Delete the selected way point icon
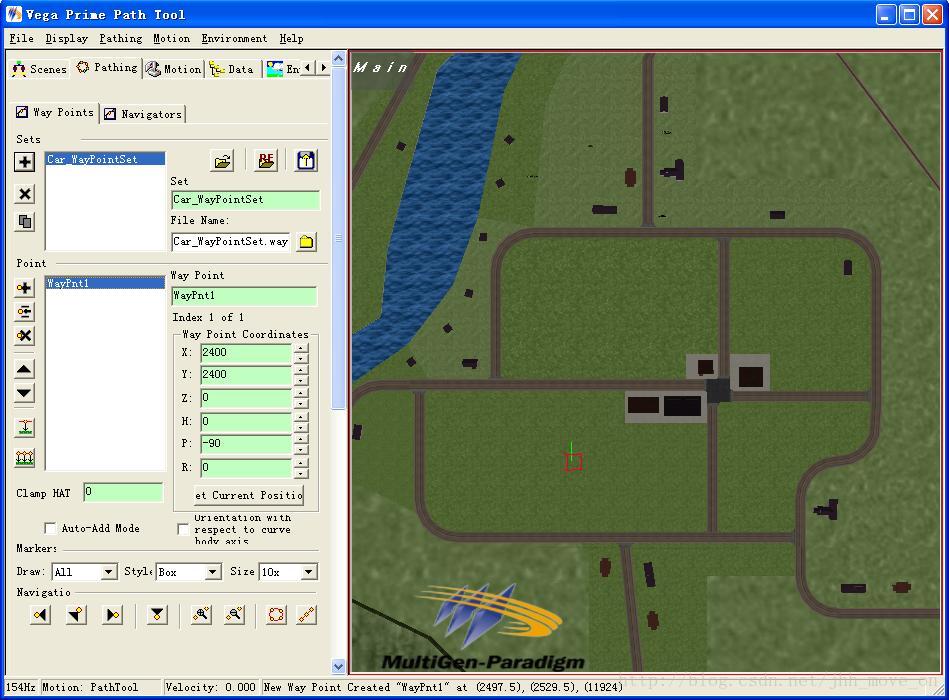 pyautogui.click(x=24, y=336)
